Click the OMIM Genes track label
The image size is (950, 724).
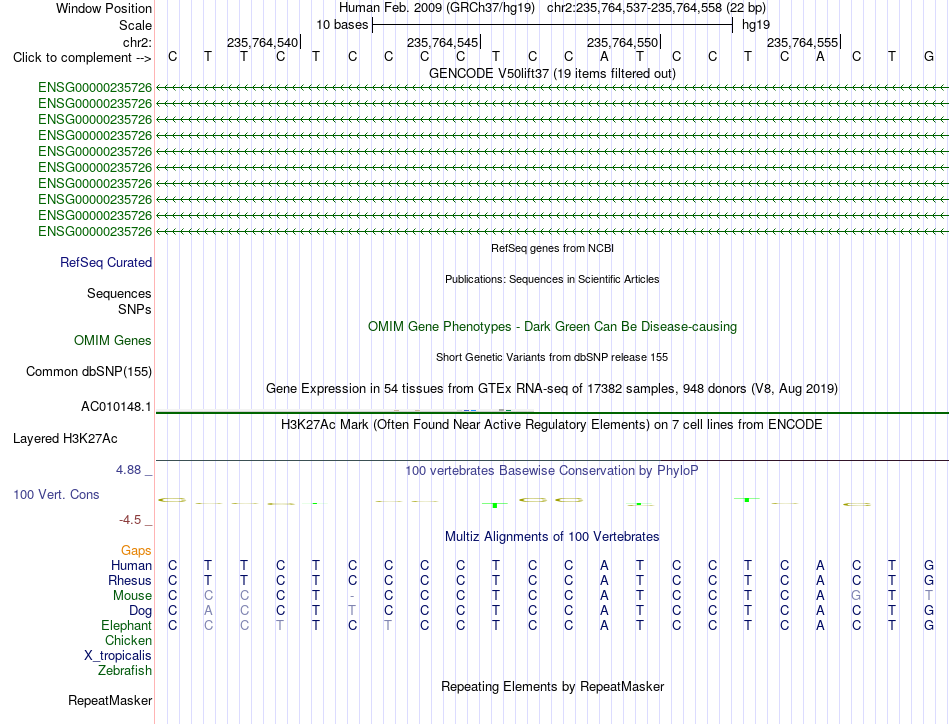tap(113, 340)
